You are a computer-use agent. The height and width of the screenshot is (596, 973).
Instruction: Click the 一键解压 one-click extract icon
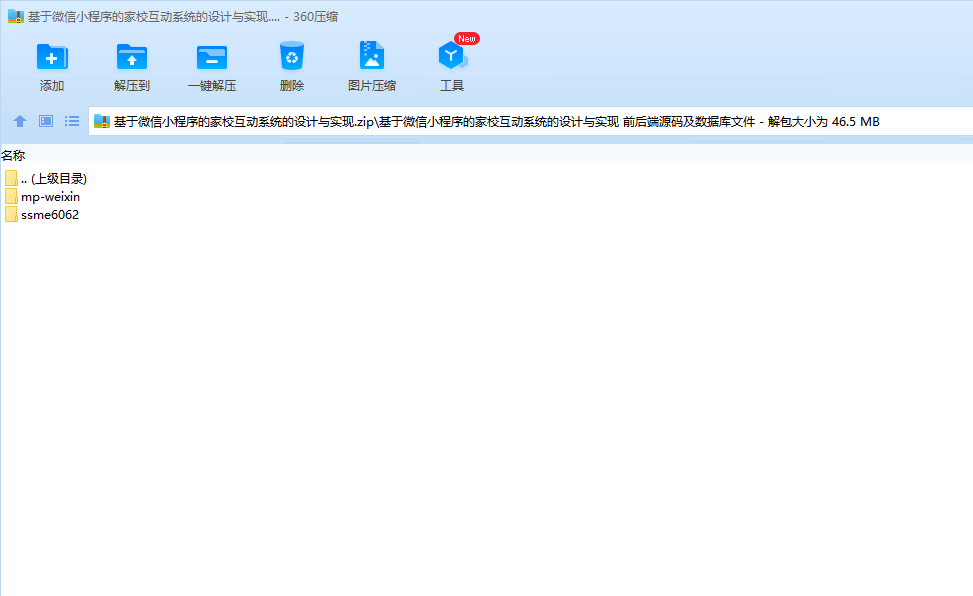(212, 57)
